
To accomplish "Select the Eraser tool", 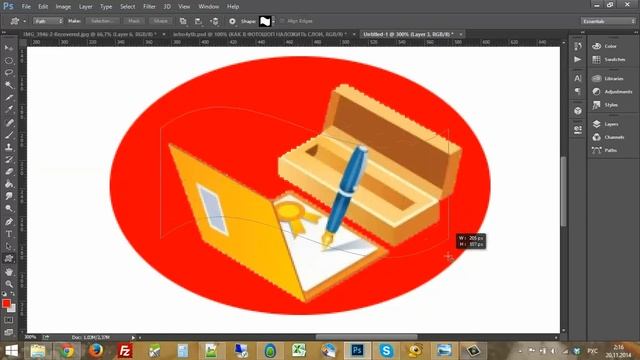I will point(9,171).
